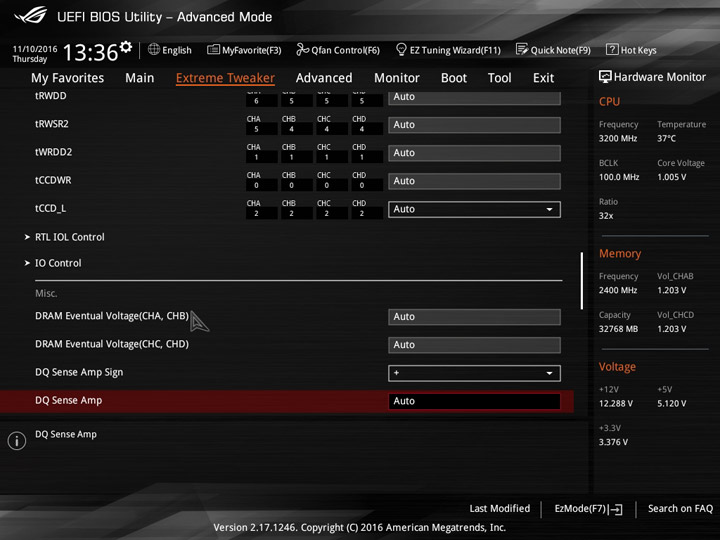720x540 pixels.
Task: Select the tRWSR2 row label
Action: [51, 124]
